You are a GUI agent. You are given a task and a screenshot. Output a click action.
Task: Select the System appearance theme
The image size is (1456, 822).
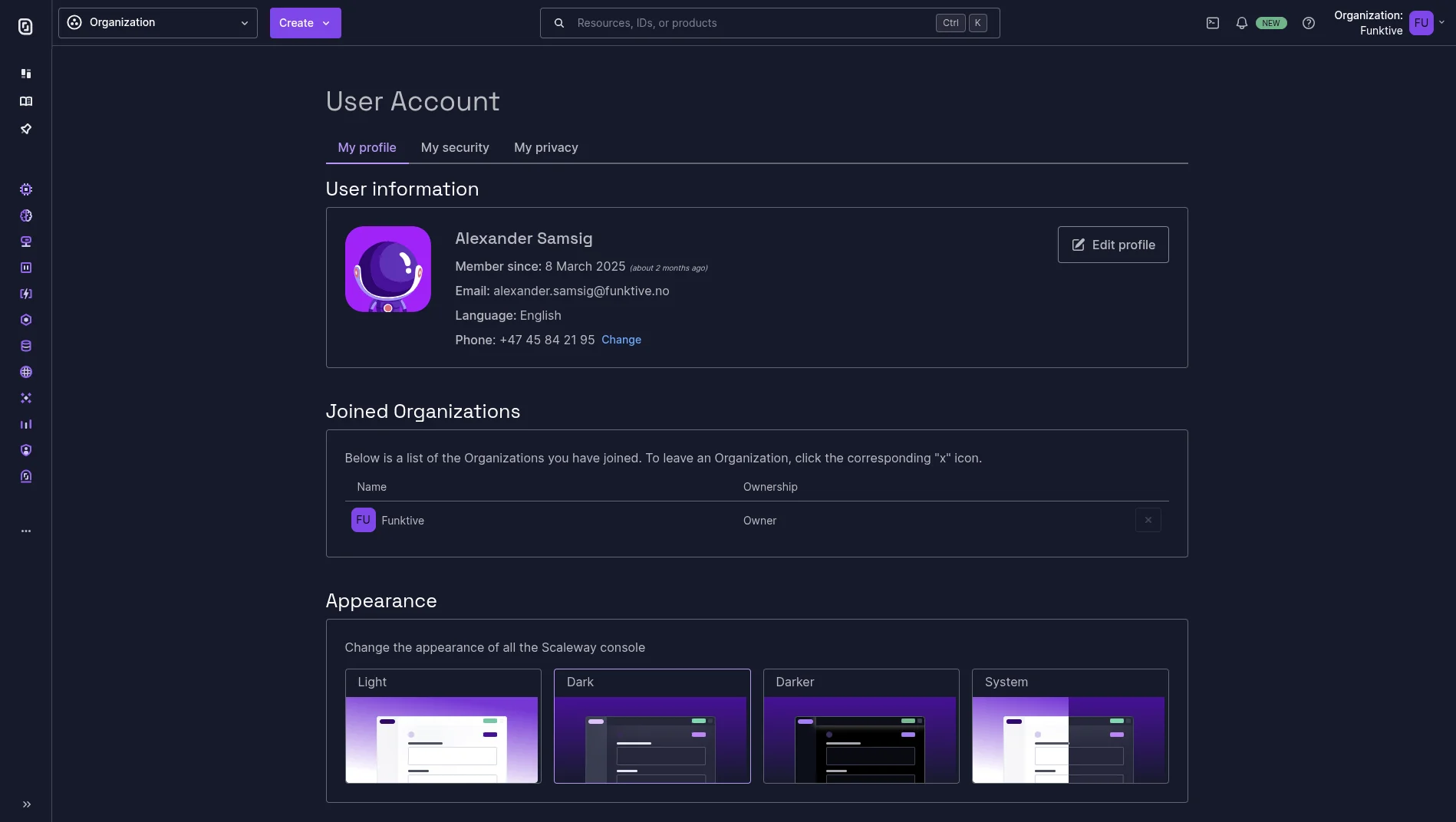pos(1070,726)
